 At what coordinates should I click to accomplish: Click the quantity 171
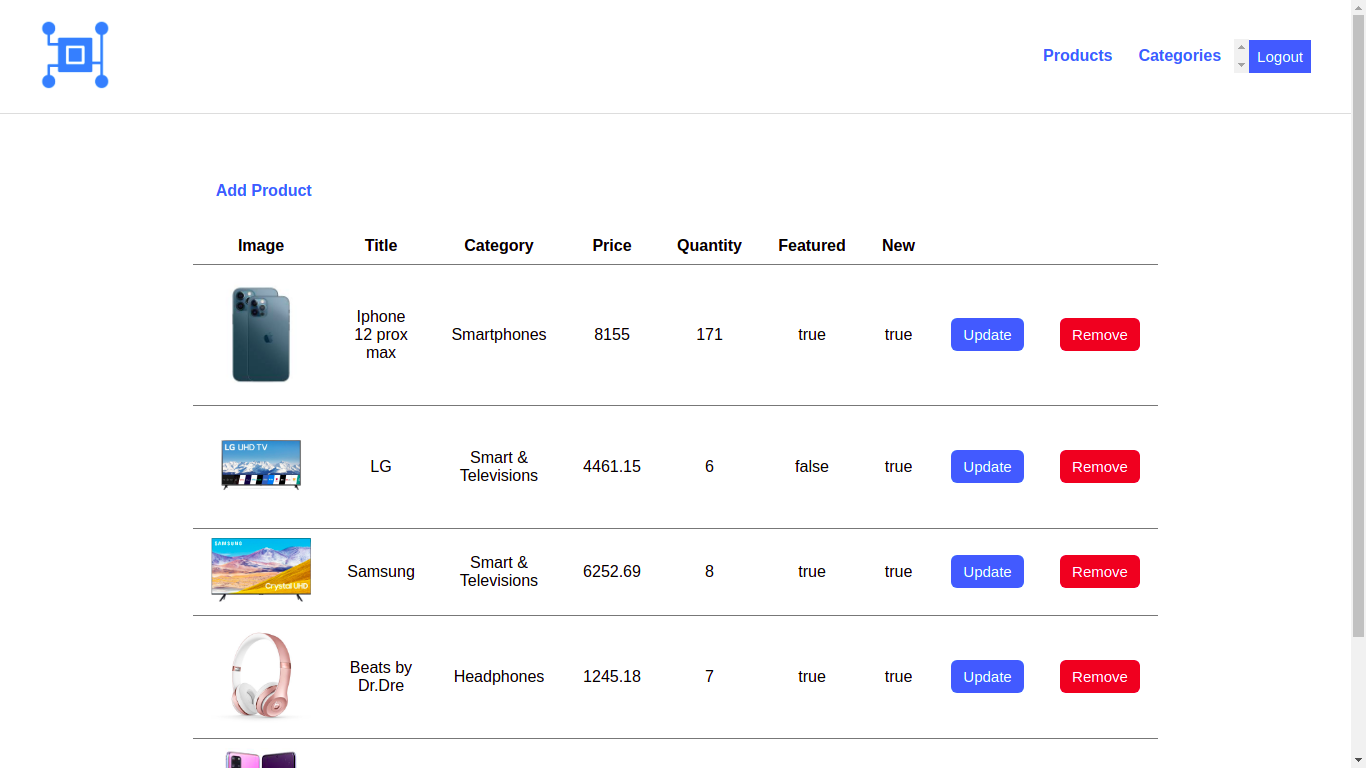(x=709, y=335)
